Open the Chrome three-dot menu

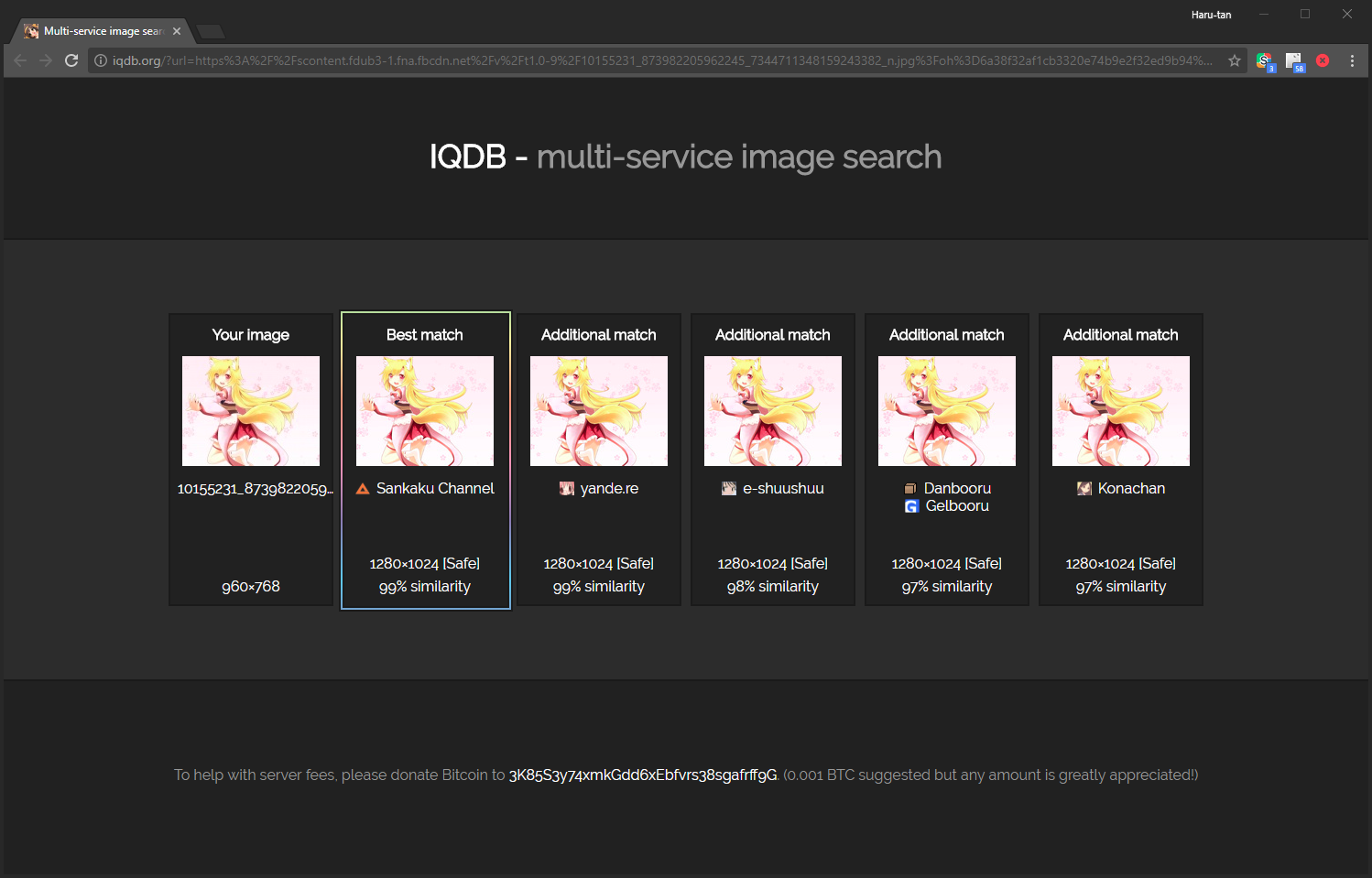pyautogui.click(x=1353, y=60)
